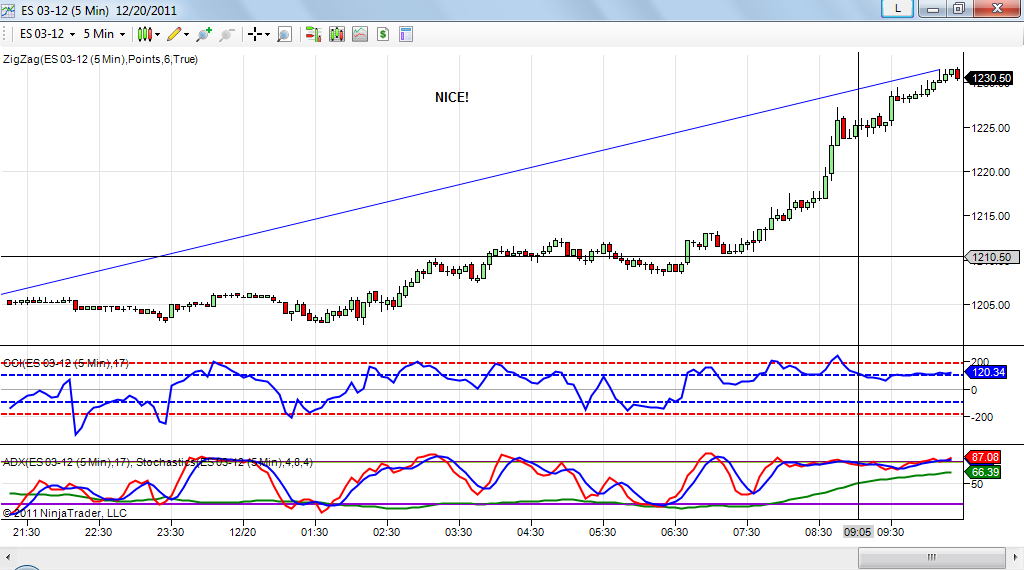1024x570 pixels.
Task: Open the Chart Trader icon
Action: click(313, 34)
